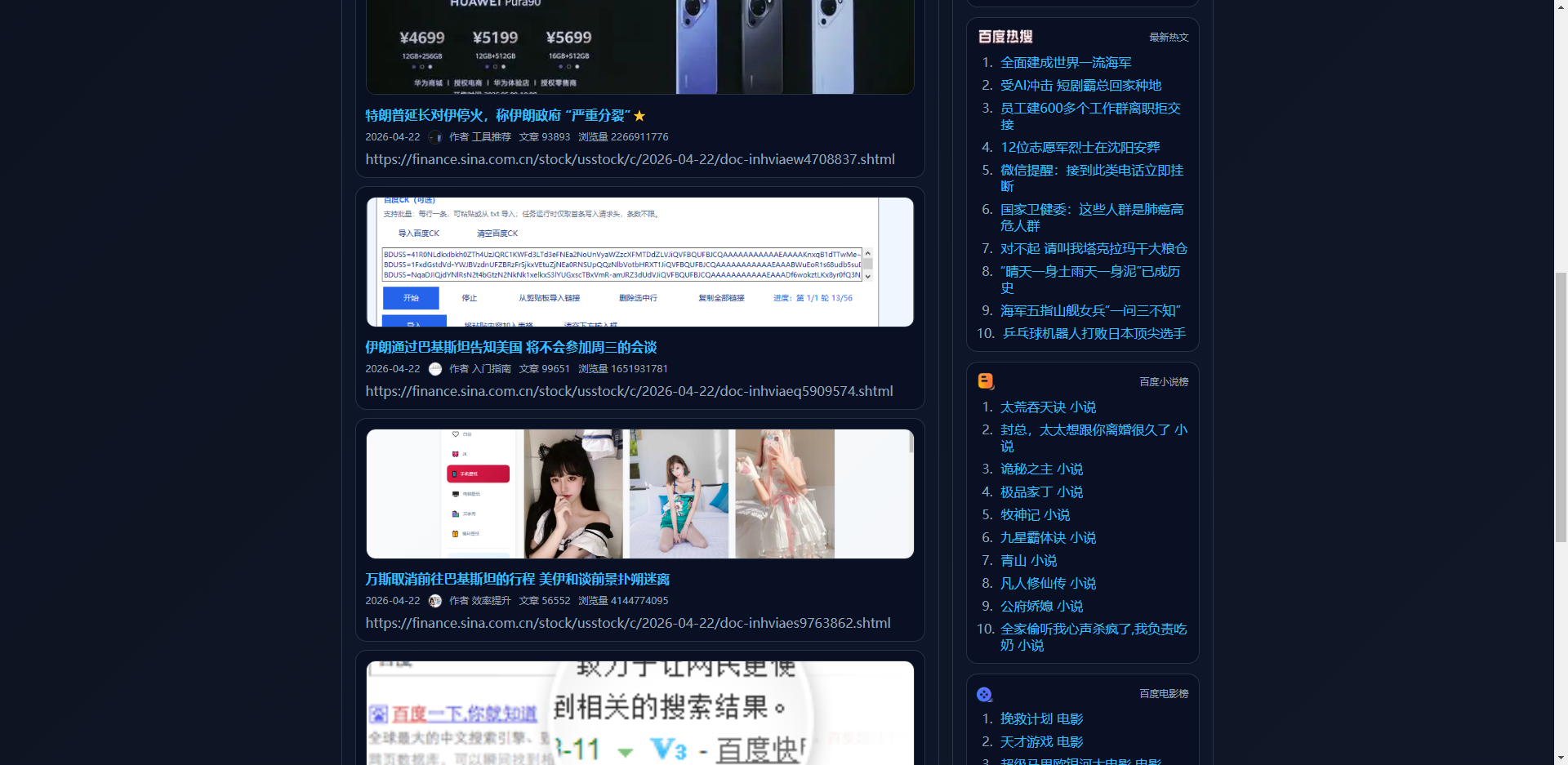The image size is (1568, 765).
Task: Open hot search item 乒乓球机器人打败日本顶尖选手
Action: pos(1094,334)
